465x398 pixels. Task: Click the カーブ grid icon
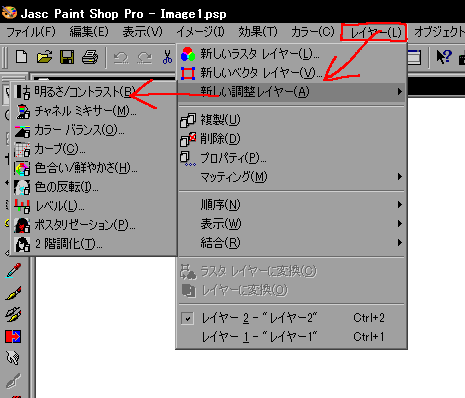(22, 149)
